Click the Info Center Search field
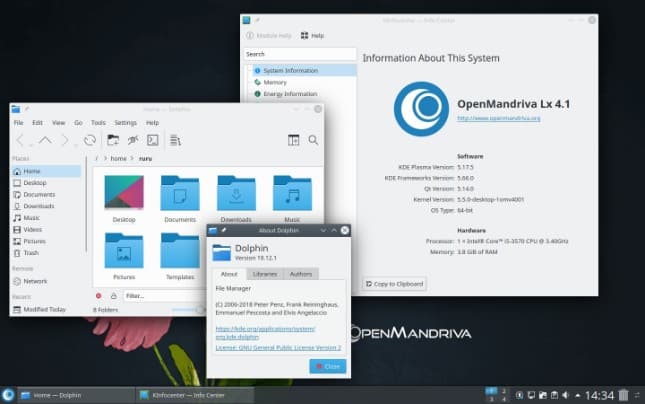The image size is (645, 404). point(300,54)
